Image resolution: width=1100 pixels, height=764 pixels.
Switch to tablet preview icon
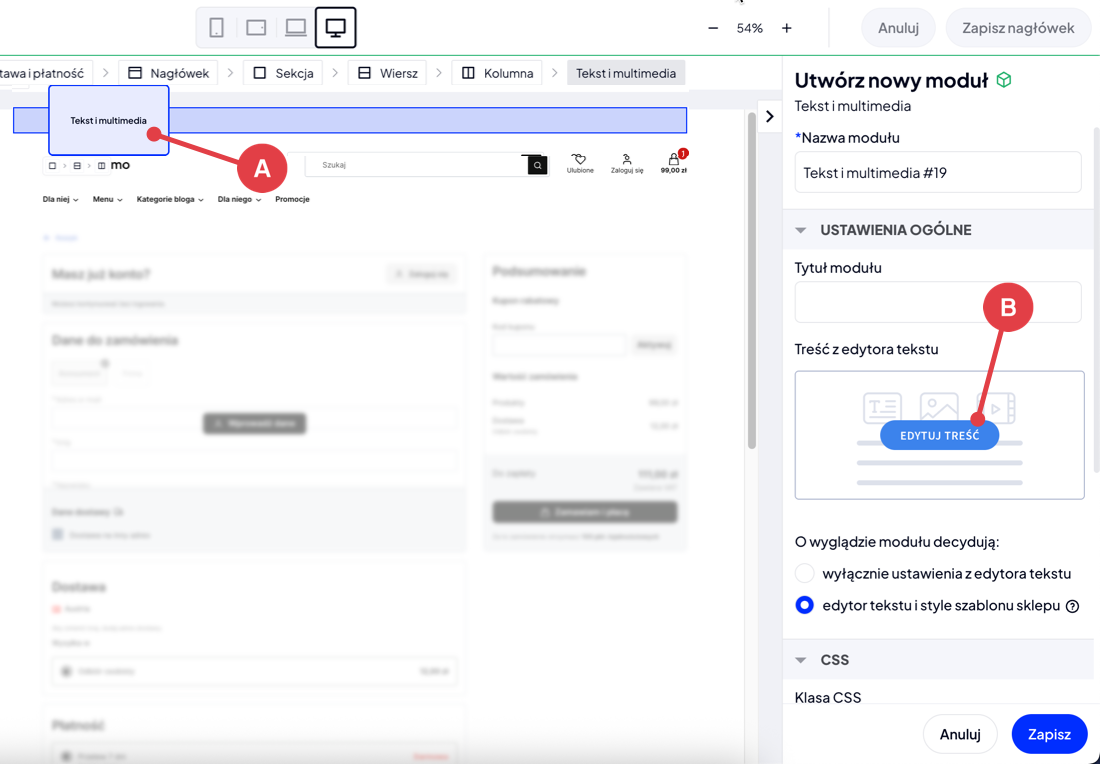256,28
